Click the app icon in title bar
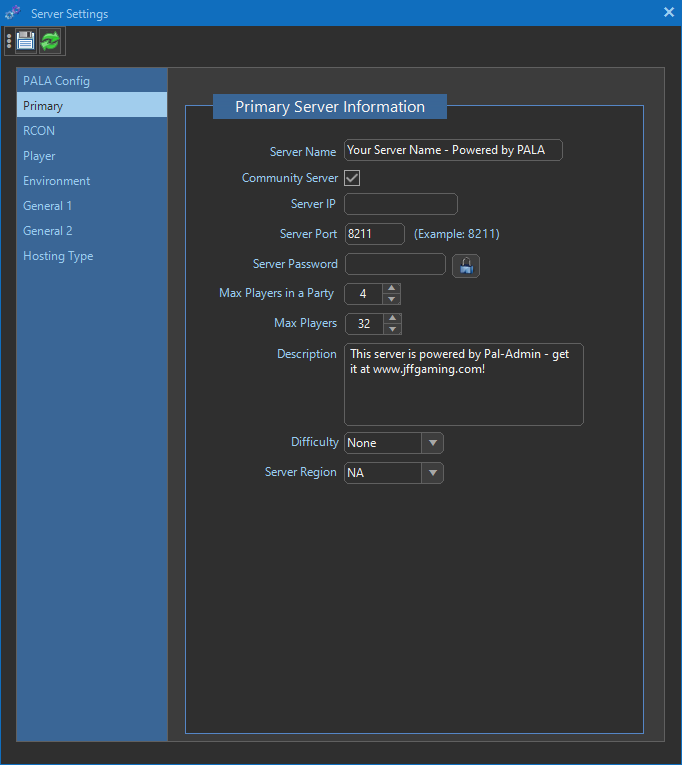Screen dimensions: 682x765 [13, 13]
